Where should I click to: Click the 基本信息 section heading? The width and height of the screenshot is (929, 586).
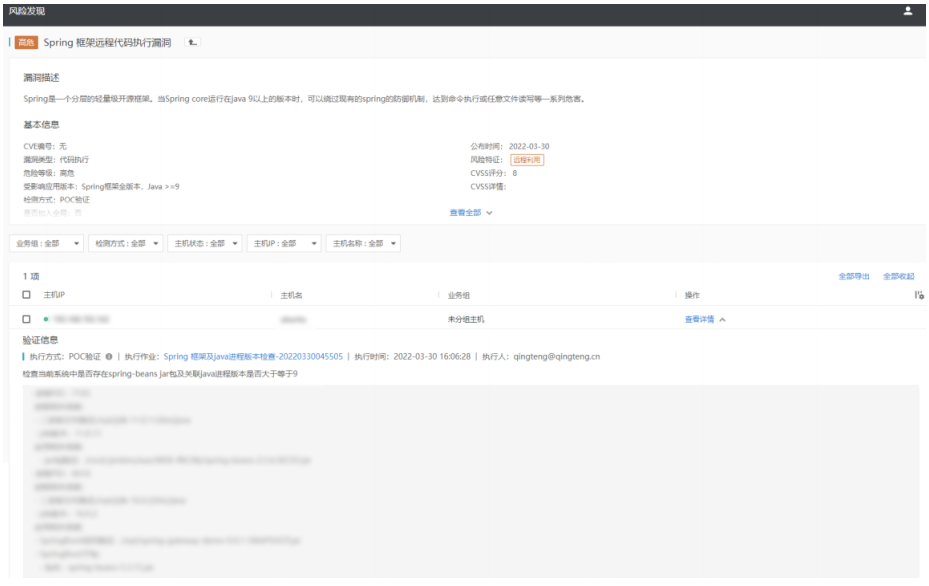[x=41, y=125]
